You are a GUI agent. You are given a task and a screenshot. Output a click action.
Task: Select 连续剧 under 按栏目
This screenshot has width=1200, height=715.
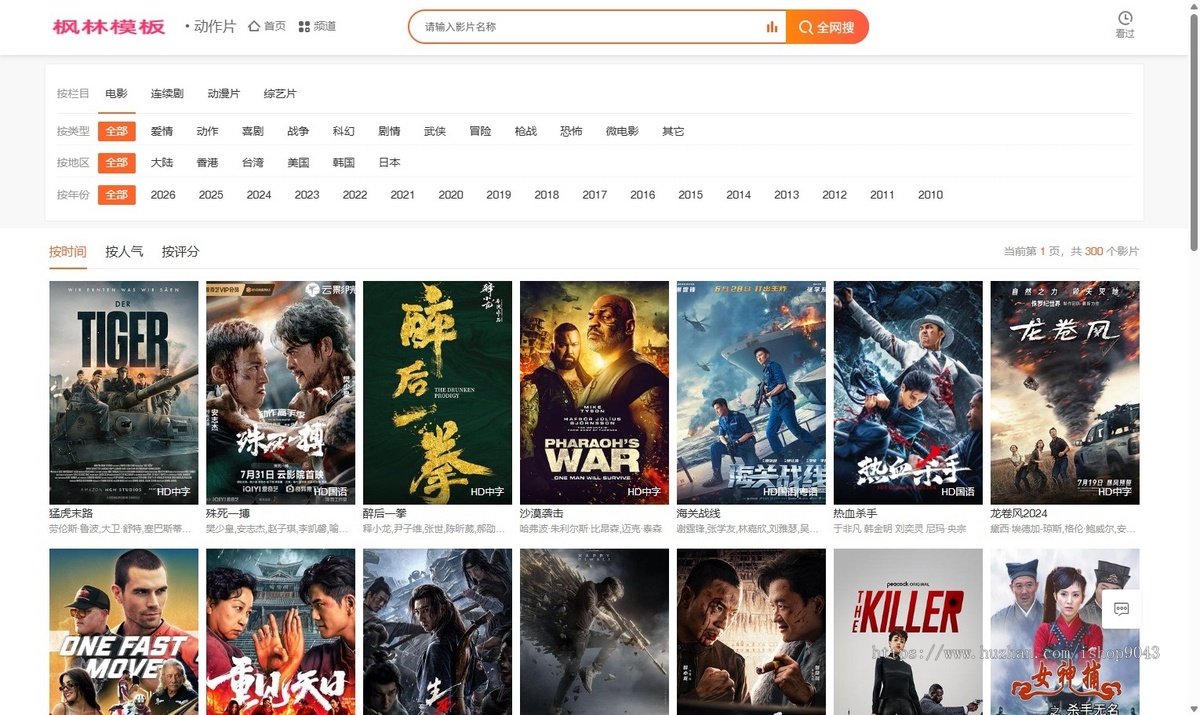167,94
